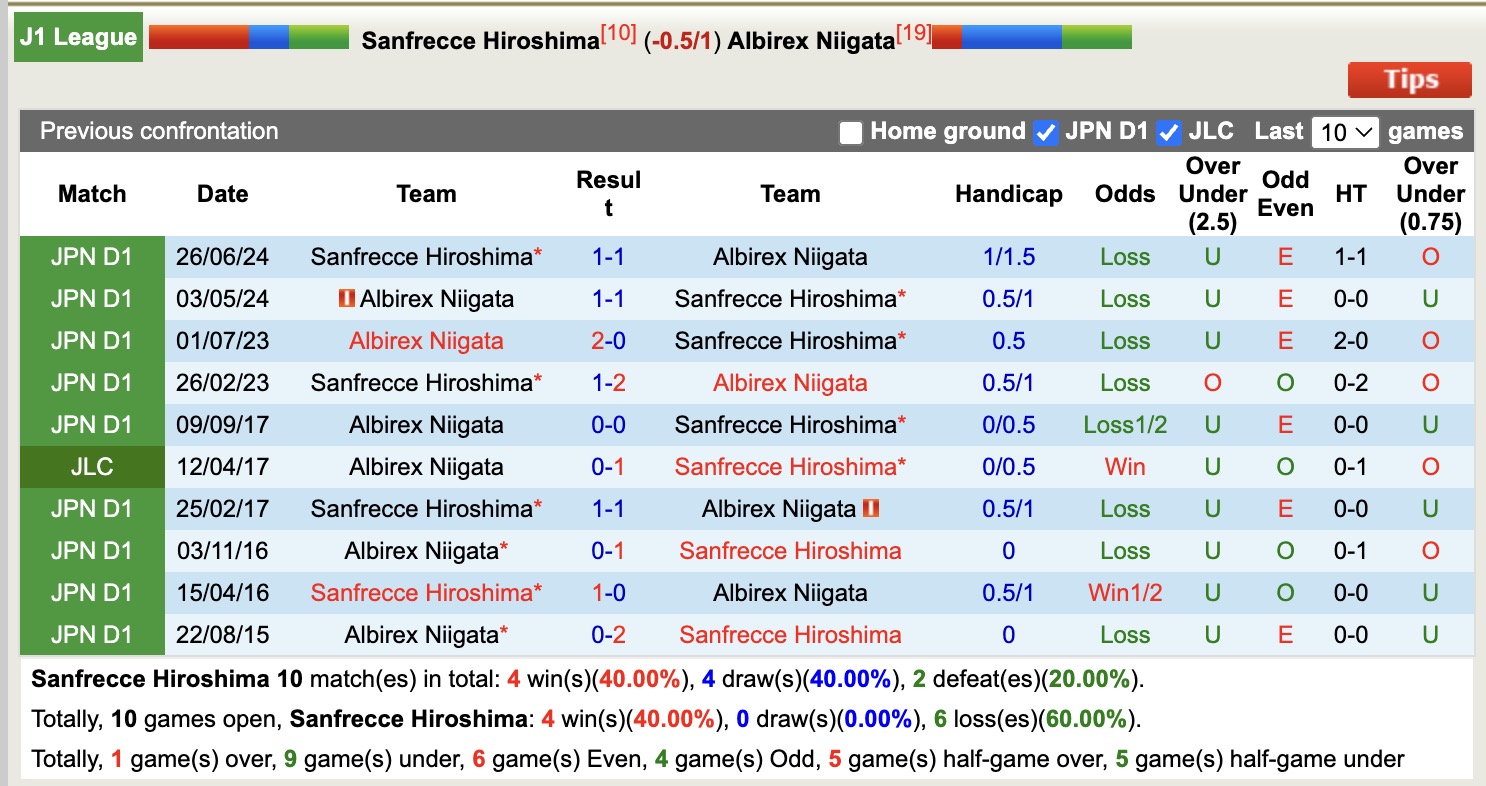Viewport: 1486px width, 786px height.
Task: Click the JPN D1 badge on the 01/07/23 row
Action: click(92, 341)
